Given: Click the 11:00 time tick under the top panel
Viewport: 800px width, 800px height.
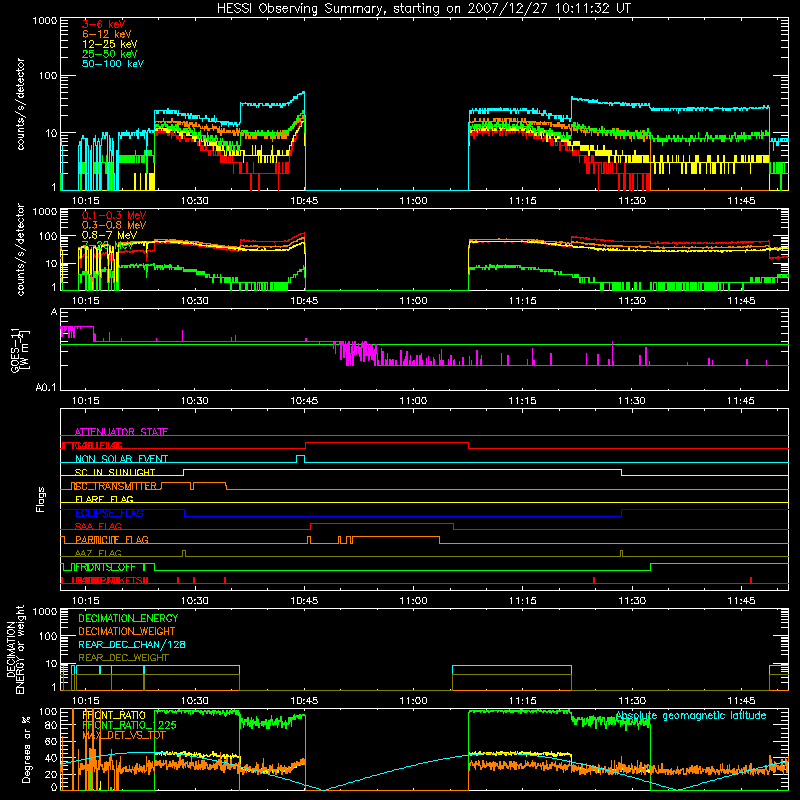Looking at the screenshot, I should [413, 201].
